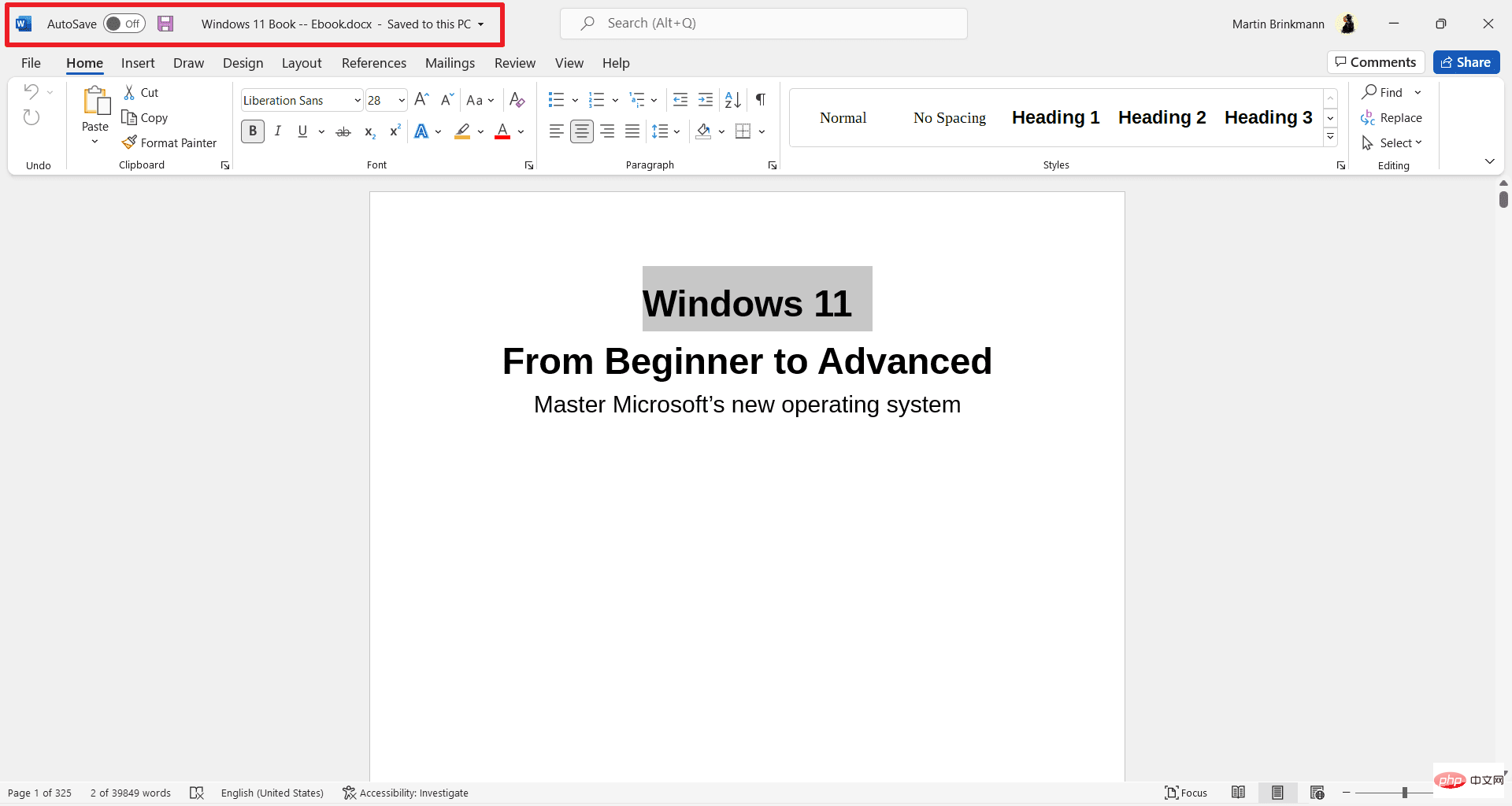The image size is (1512, 806).
Task: Apply the No Spacing style
Action: 949,117
